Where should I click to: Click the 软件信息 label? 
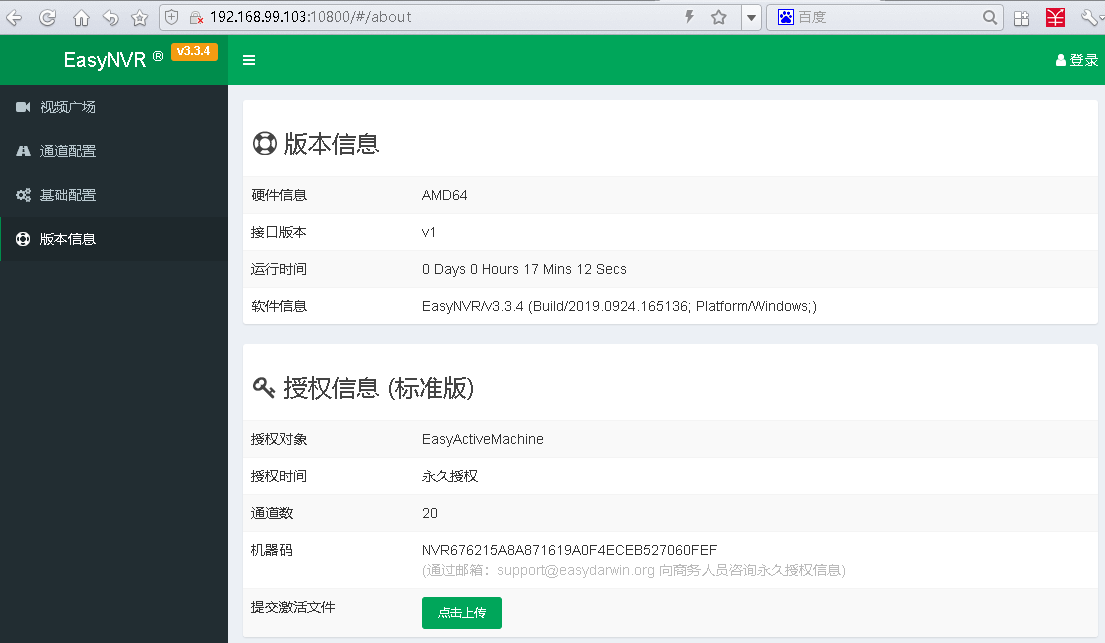click(x=279, y=306)
